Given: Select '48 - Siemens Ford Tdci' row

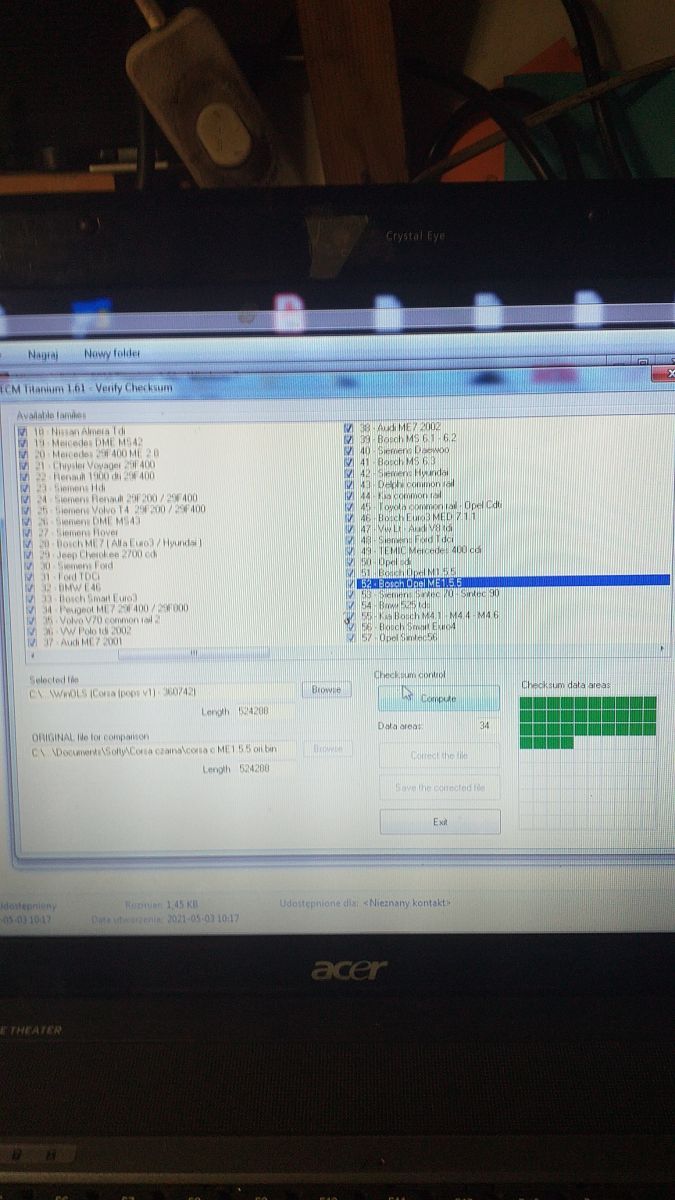Looking at the screenshot, I should 407,538.
